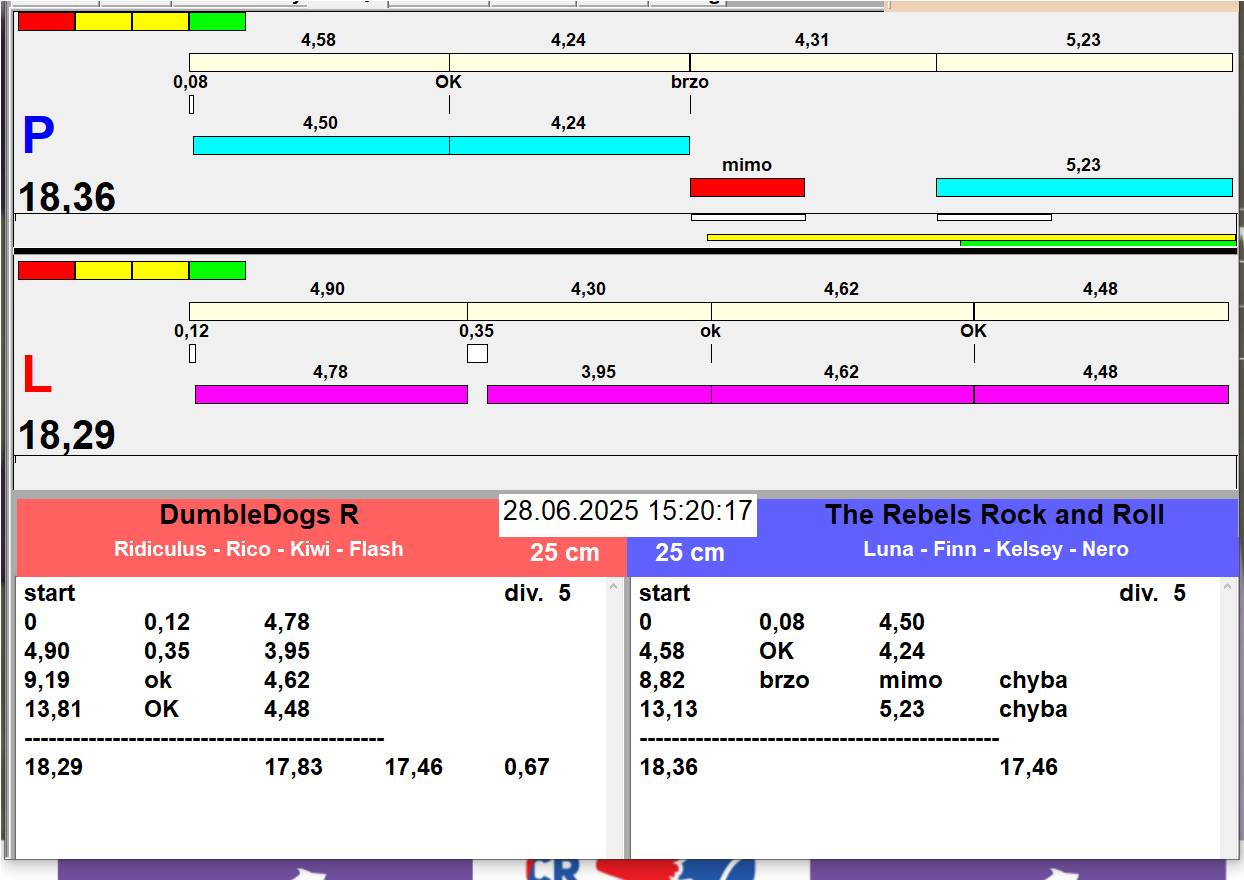Select the cream 4,30 segment in lane L
The height and width of the screenshot is (880, 1244).
[589, 311]
